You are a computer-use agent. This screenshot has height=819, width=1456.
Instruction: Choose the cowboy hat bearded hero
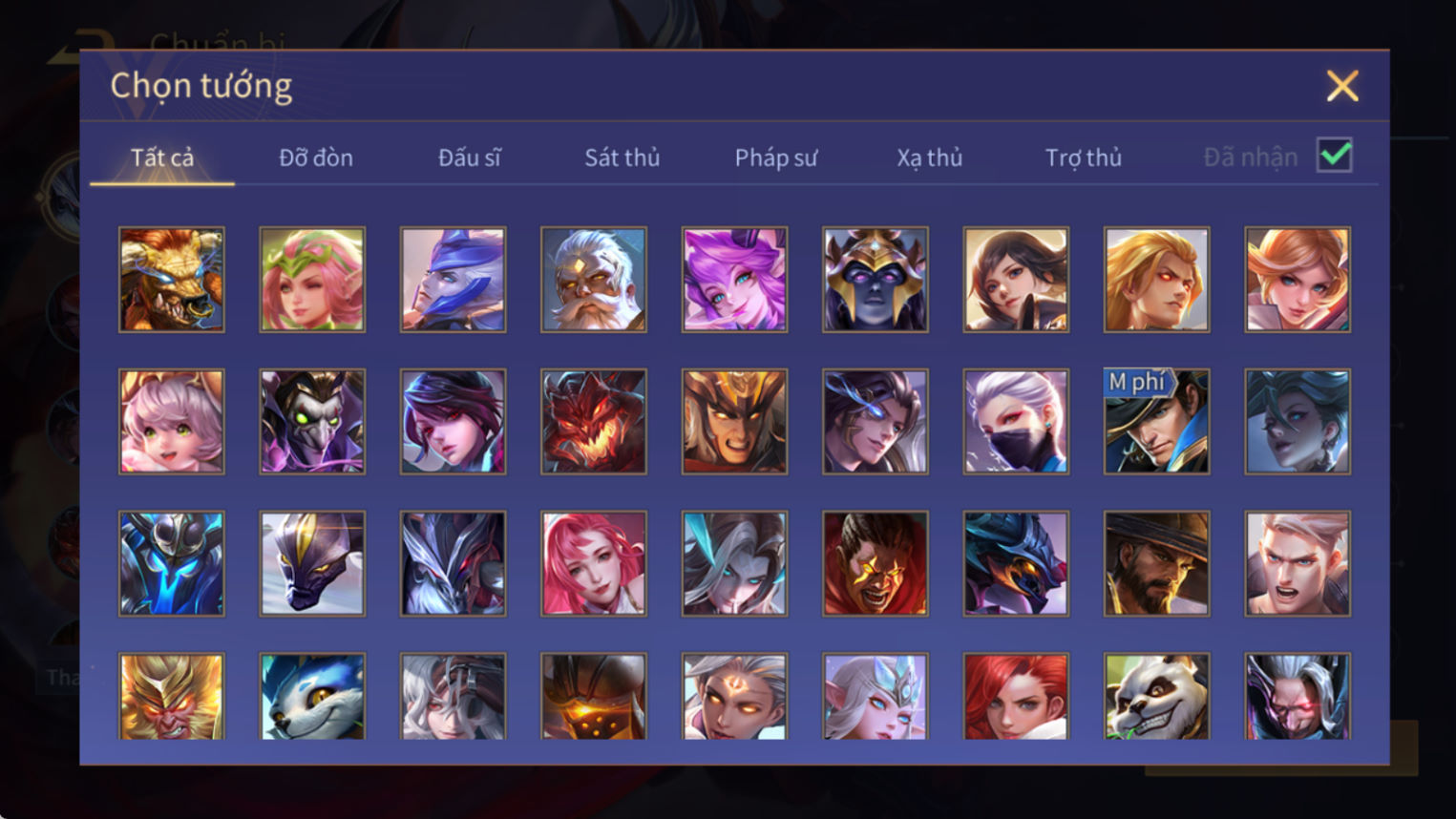click(x=1156, y=563)
